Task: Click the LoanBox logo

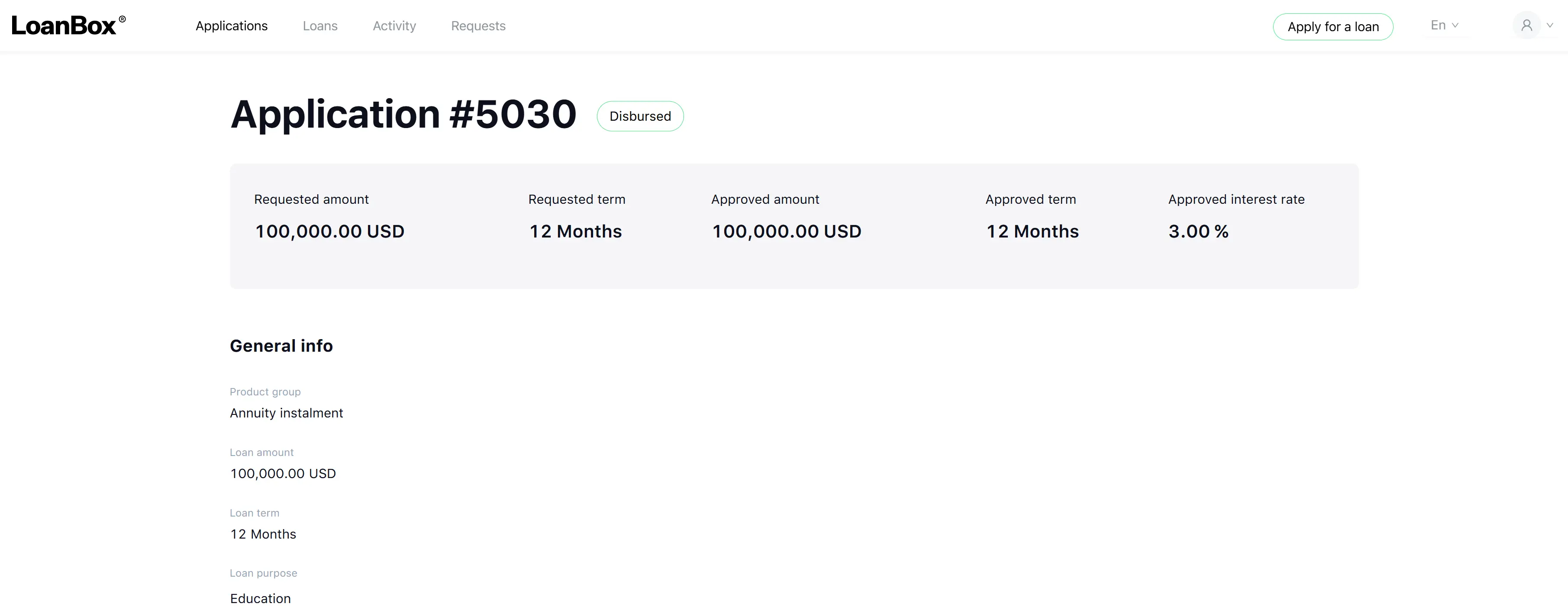Action: click(x=69, y=26)
